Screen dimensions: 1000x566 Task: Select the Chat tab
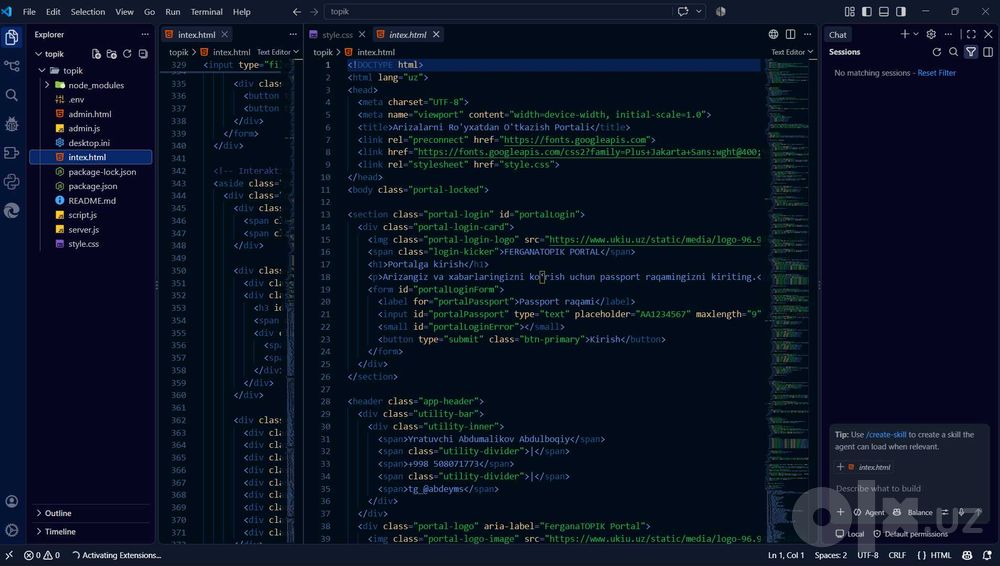coord(837,34)
